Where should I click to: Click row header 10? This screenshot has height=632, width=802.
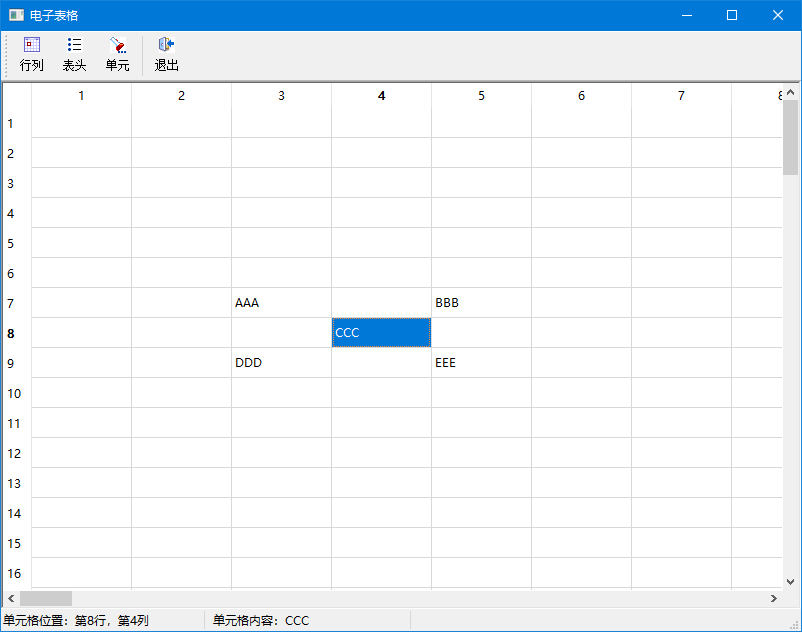(17, 393)
